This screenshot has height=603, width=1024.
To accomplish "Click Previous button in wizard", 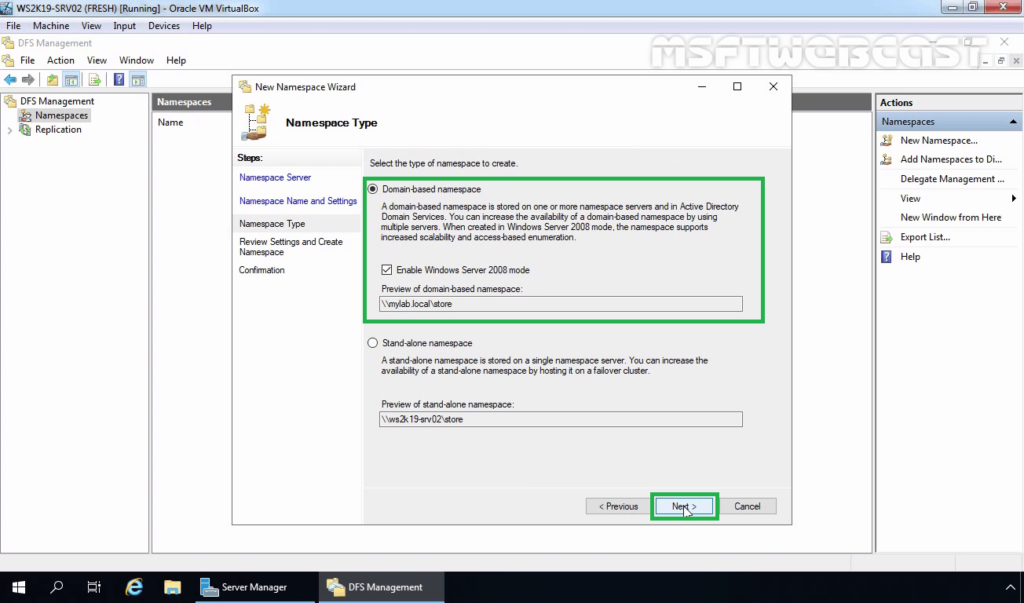I will point(618,506).
